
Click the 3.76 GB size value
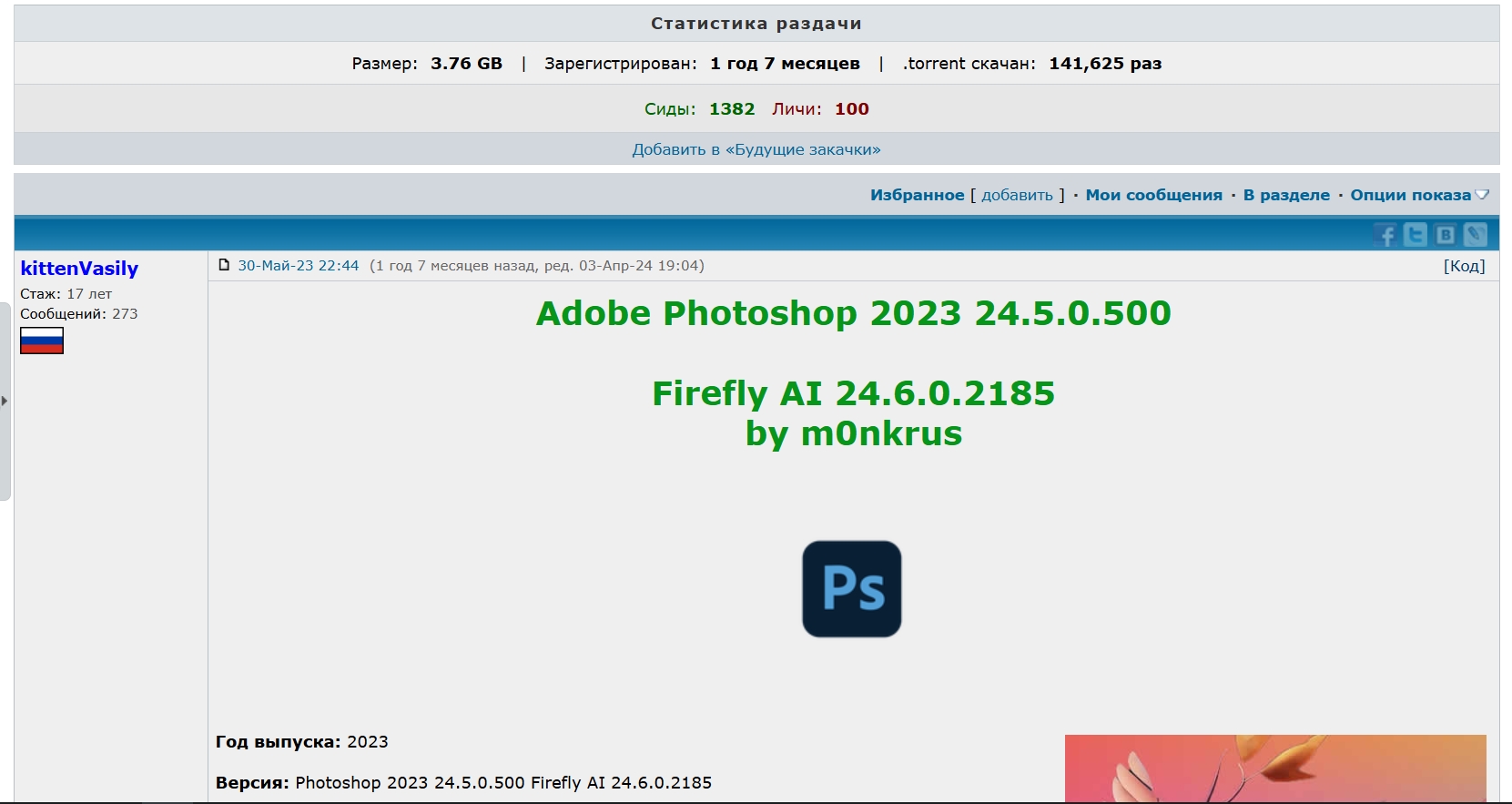point(466,64)
